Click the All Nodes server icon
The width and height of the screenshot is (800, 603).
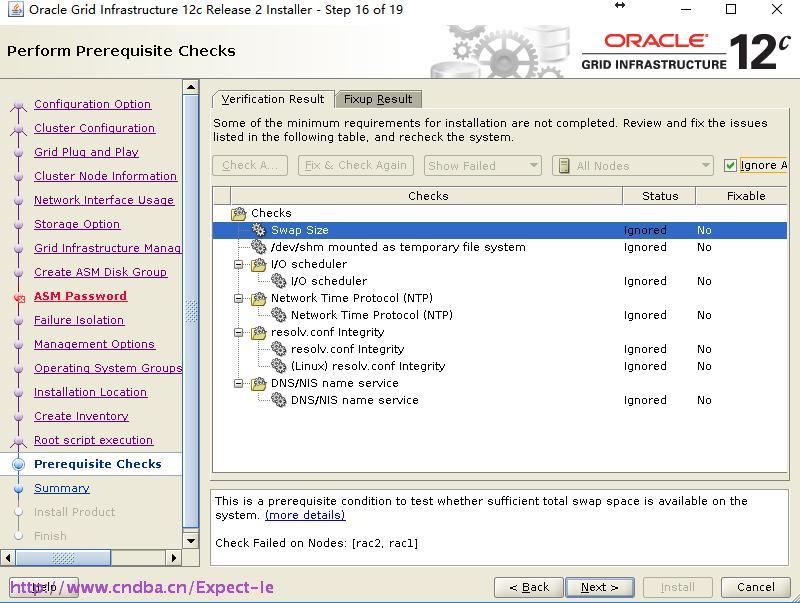click(564, 166)
